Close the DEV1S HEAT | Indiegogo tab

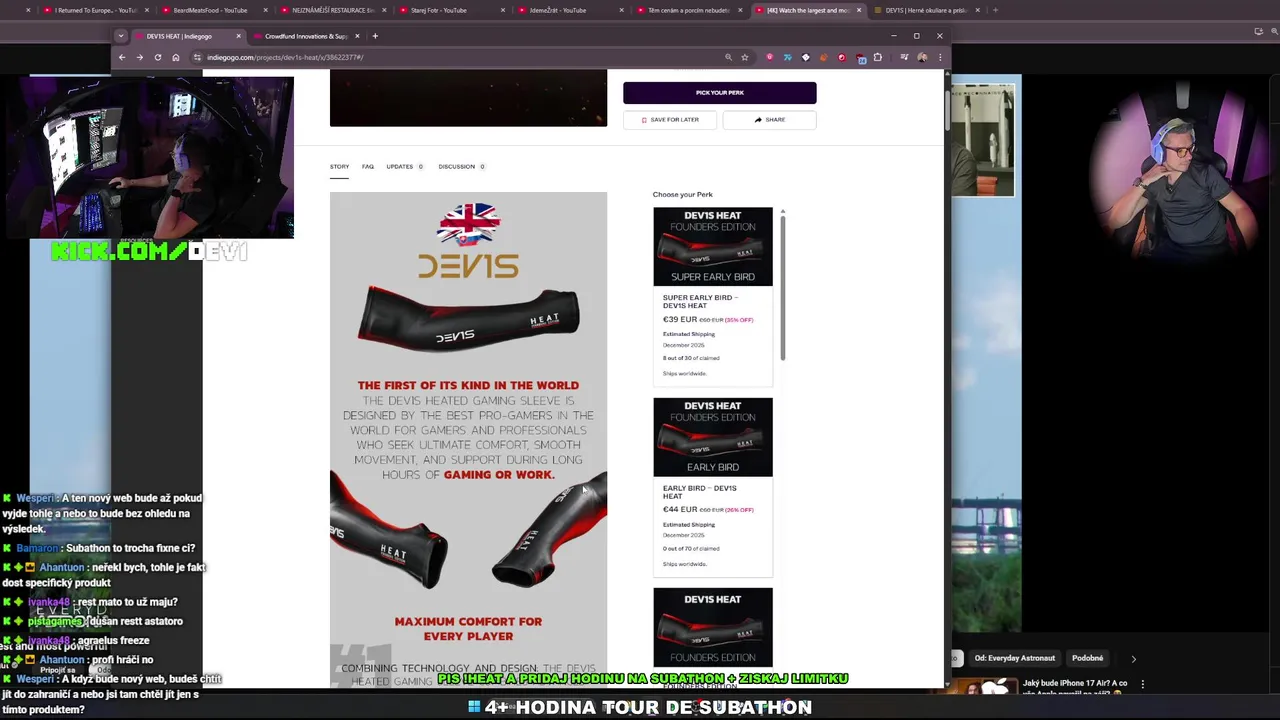(x=238, y=36)
